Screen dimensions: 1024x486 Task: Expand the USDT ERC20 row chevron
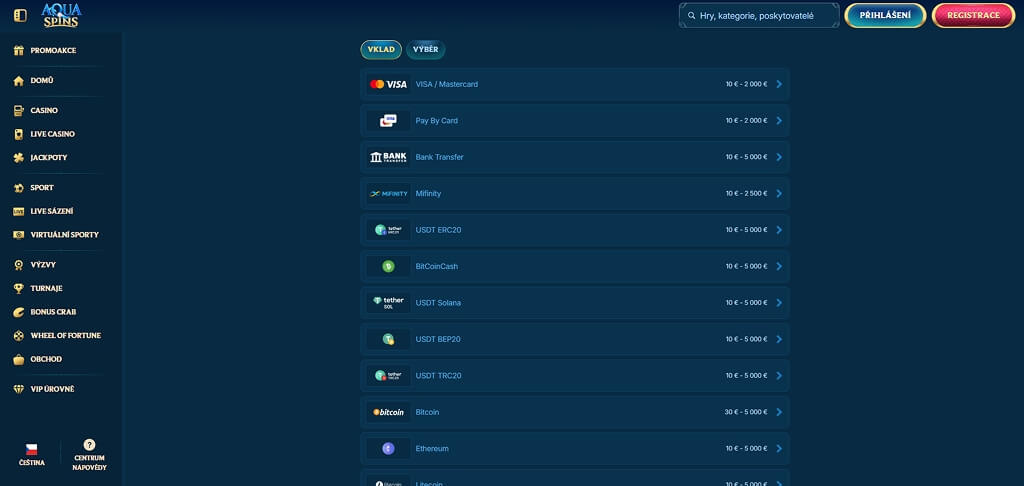[x=778, y=230]
